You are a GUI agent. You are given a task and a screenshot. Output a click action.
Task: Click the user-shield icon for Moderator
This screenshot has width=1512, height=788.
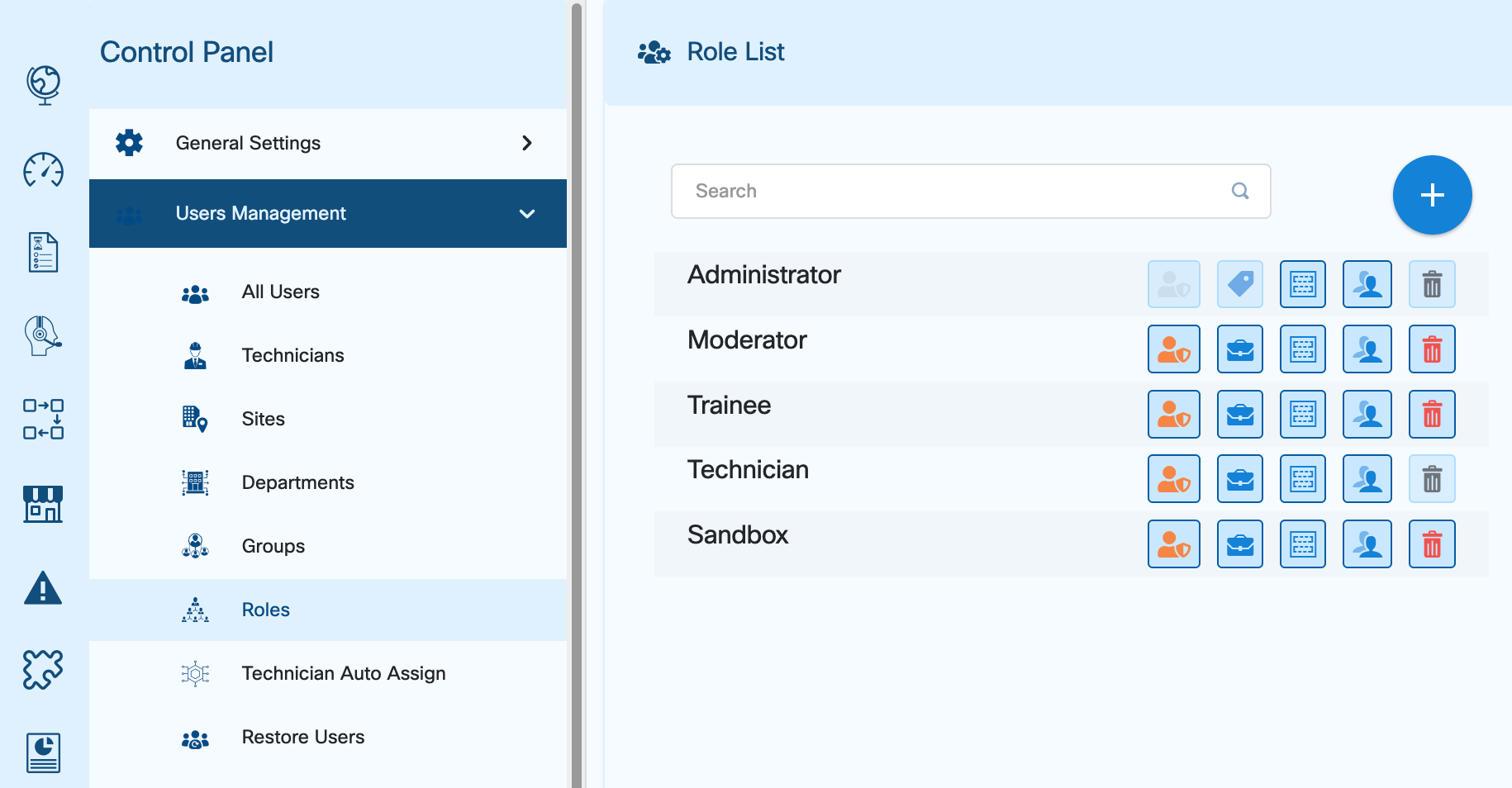coord(1173,349)
